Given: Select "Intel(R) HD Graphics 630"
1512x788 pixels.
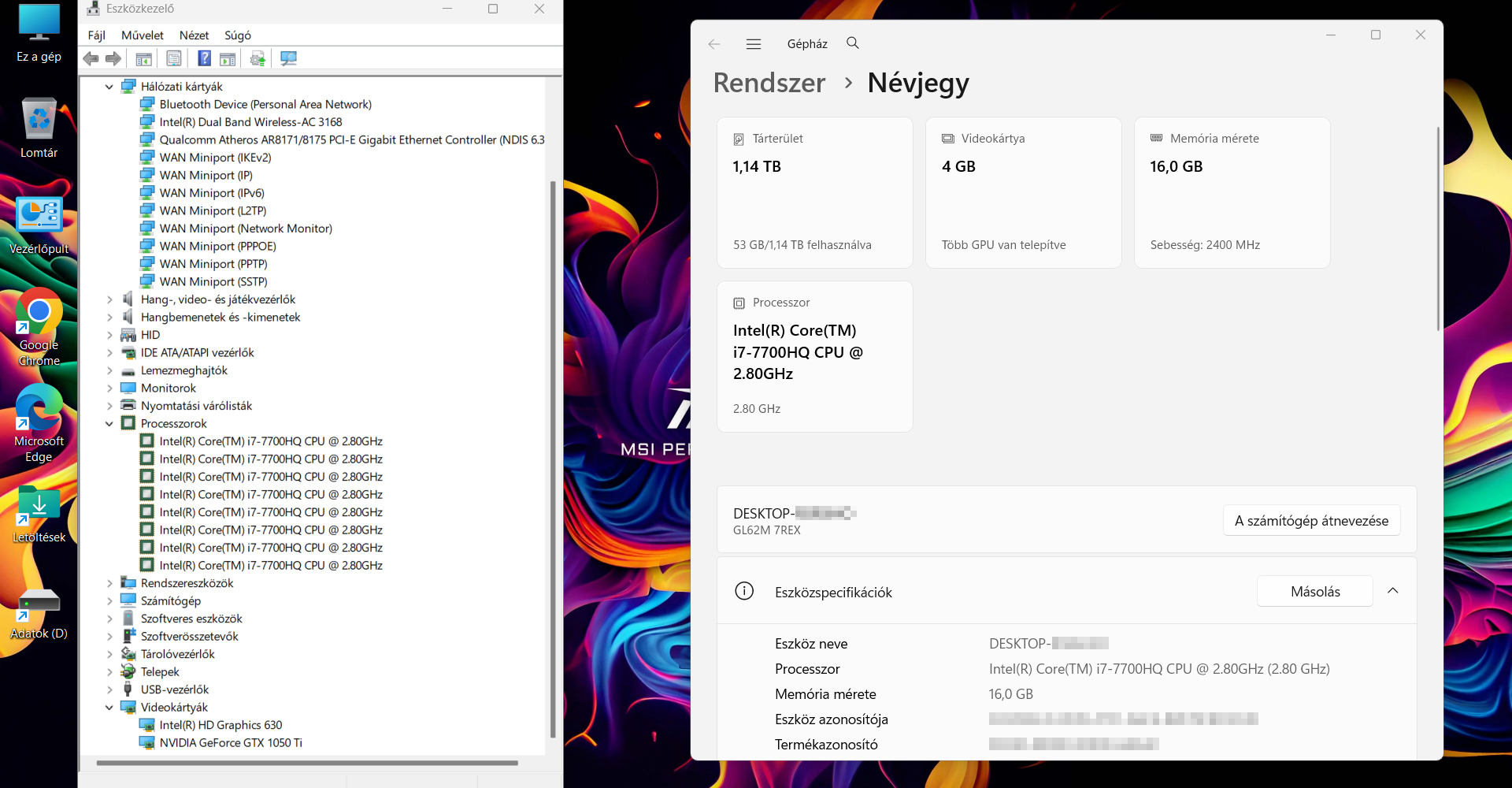Looking at the screenshot, I should [x=220, y=725].
